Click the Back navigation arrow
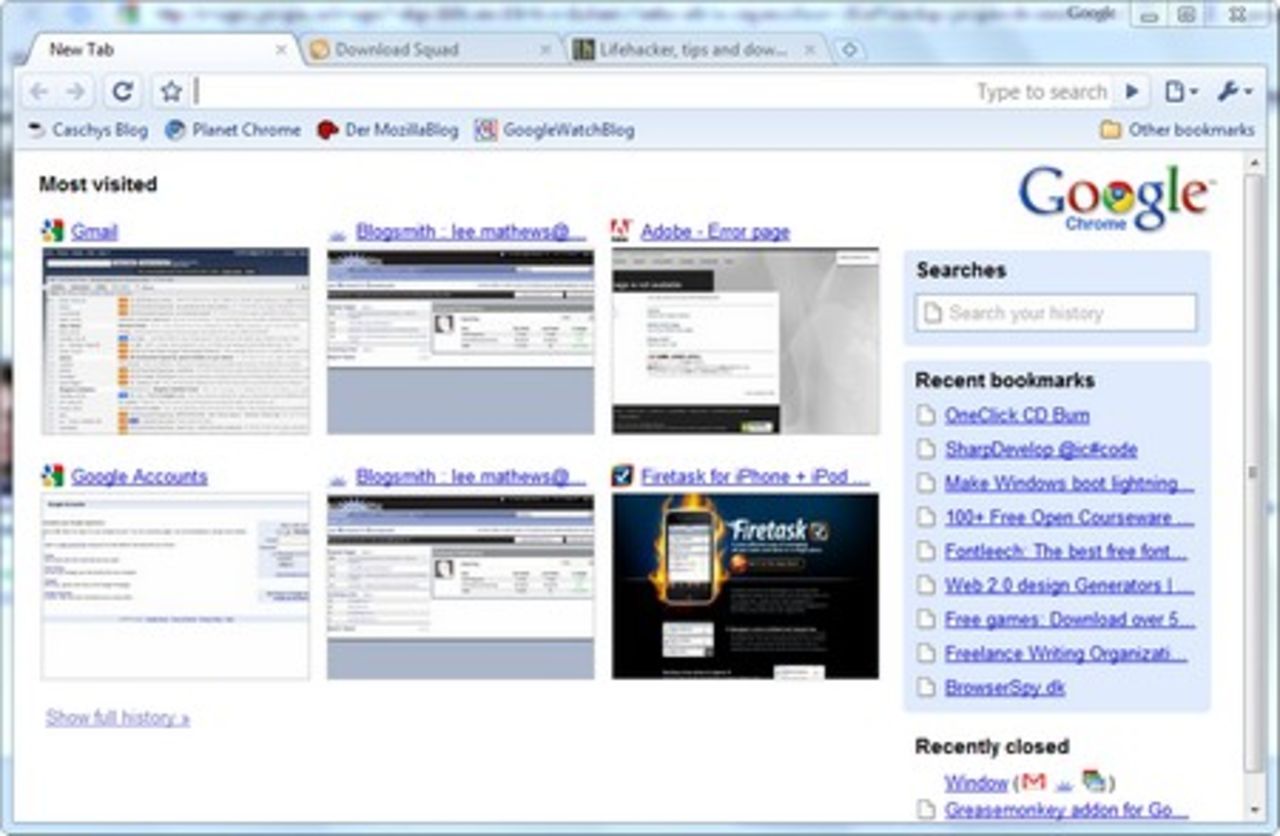This screenshot has height=836, width=1280. tap(39, 92)
